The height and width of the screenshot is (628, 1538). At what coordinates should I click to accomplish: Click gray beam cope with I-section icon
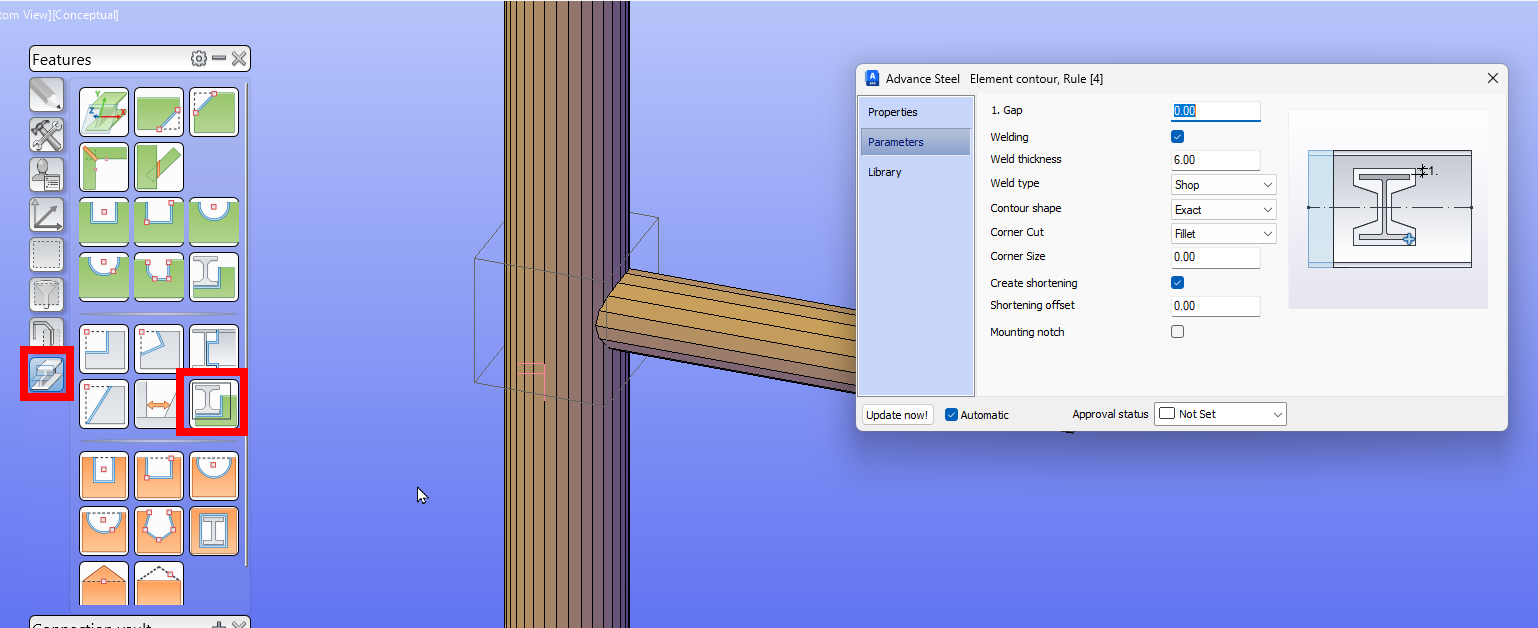click(214, 349)
